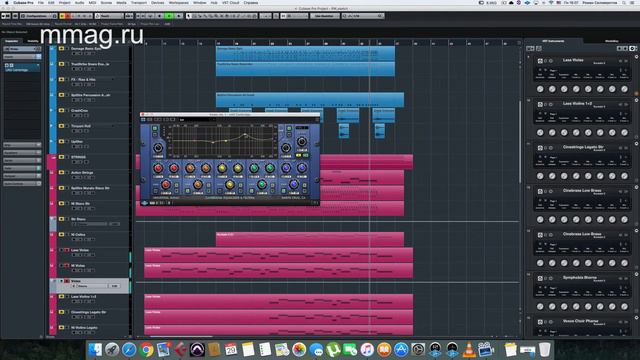Open Cinestrings Legato Str instrument editor icon
Image resolution: width=640 pixels, height=360 pixels.
pos(540,148)
